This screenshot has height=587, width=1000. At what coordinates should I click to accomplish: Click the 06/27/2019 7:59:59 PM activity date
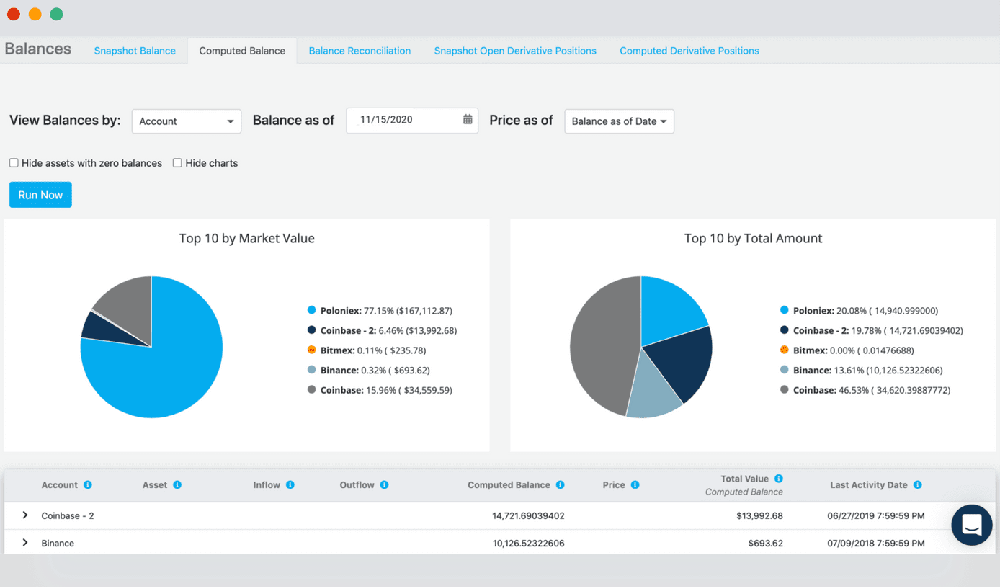[x=876, y=516]
